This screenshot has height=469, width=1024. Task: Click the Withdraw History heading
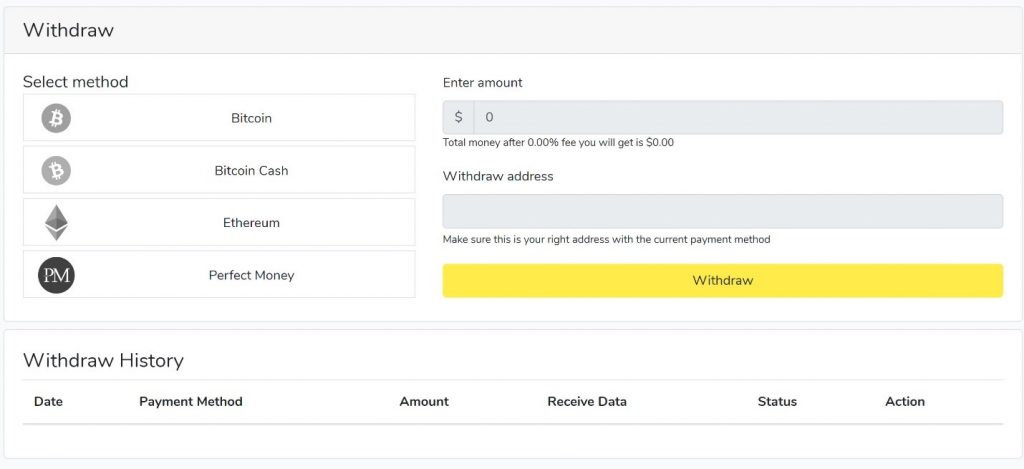pos(103,361)
